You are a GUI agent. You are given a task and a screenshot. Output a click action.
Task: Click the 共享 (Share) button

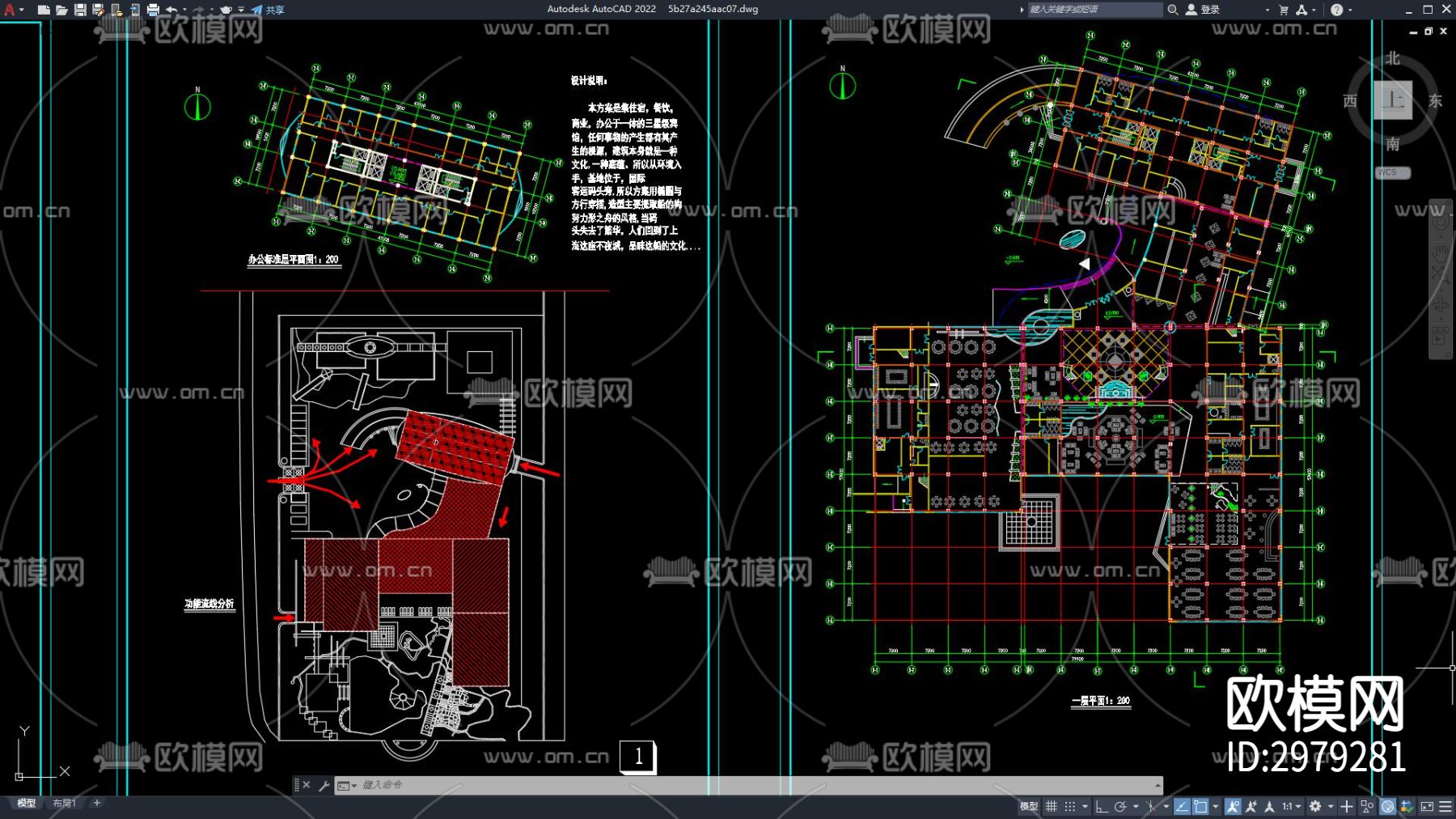269,10
